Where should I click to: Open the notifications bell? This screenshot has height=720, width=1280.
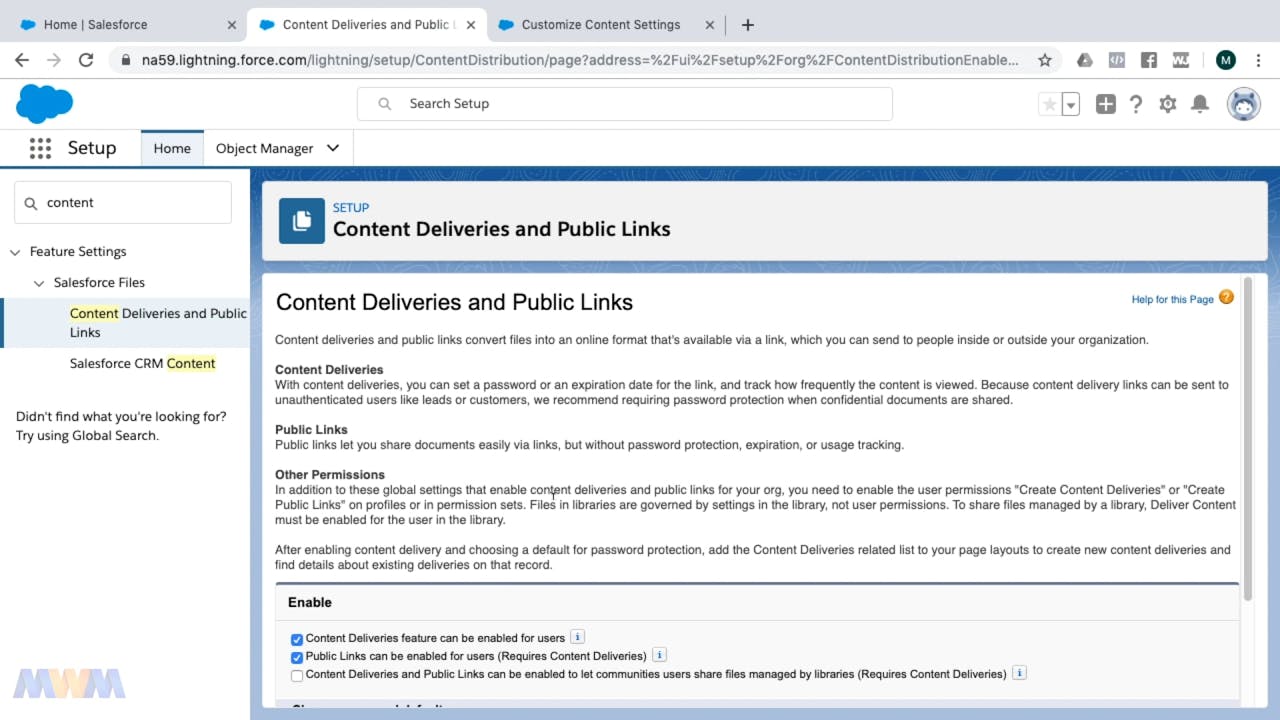(1200, 104)
